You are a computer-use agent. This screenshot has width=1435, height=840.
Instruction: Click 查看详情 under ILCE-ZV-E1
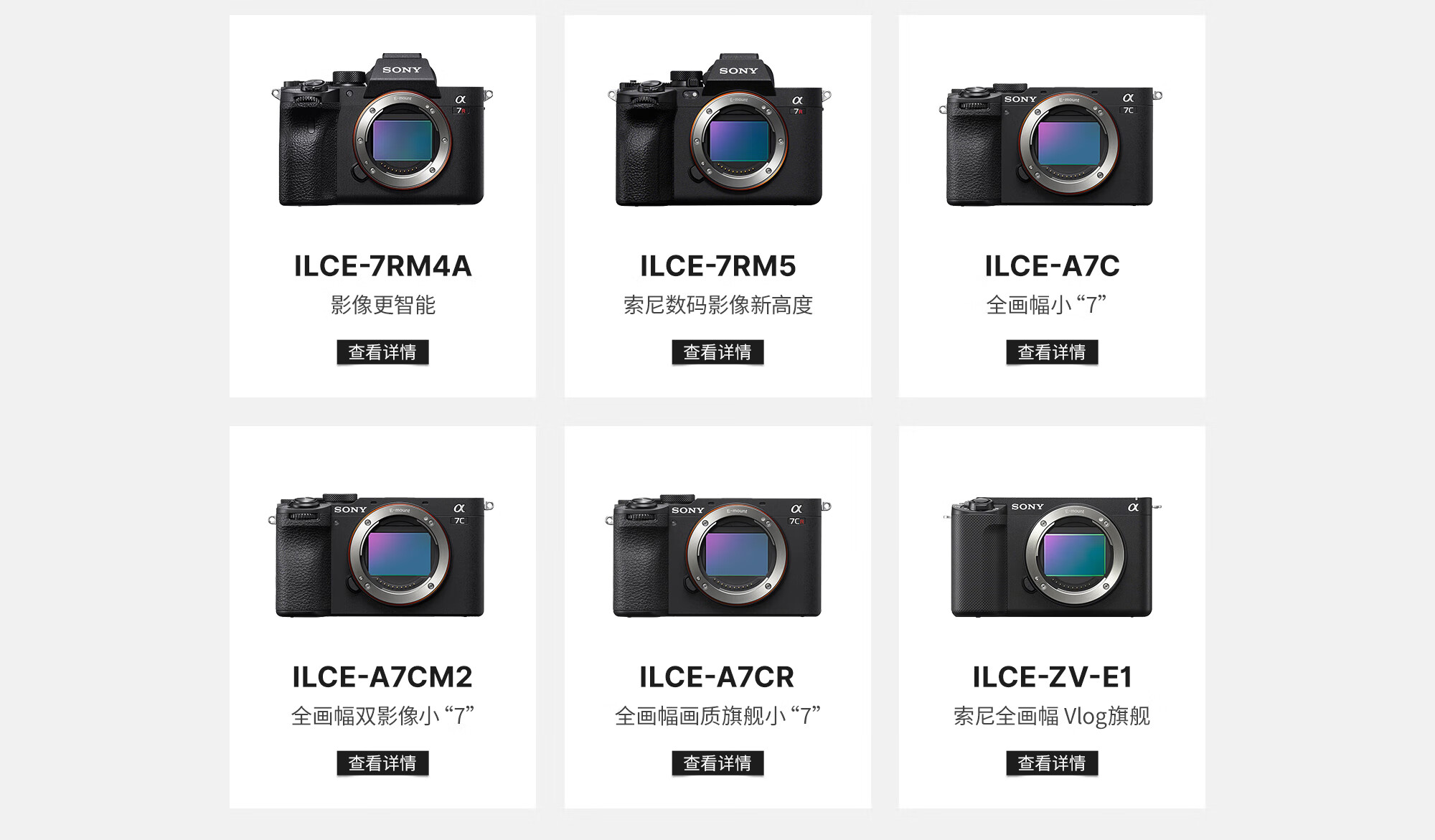1052,763
